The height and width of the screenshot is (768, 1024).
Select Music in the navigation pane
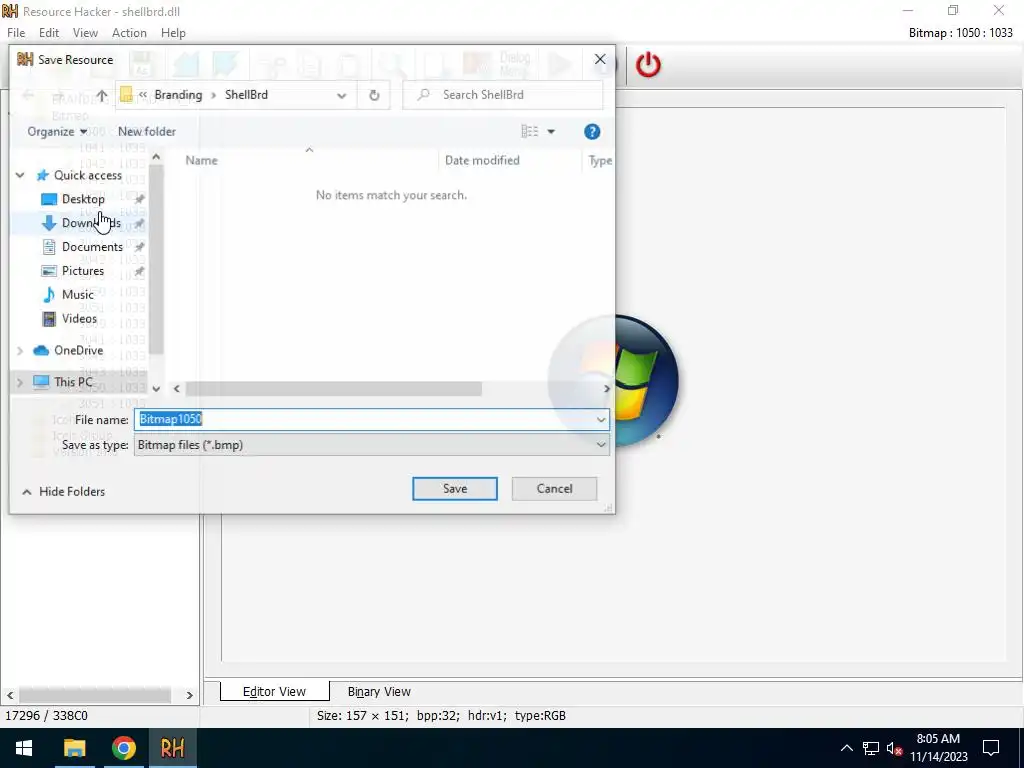coord(78,295)
